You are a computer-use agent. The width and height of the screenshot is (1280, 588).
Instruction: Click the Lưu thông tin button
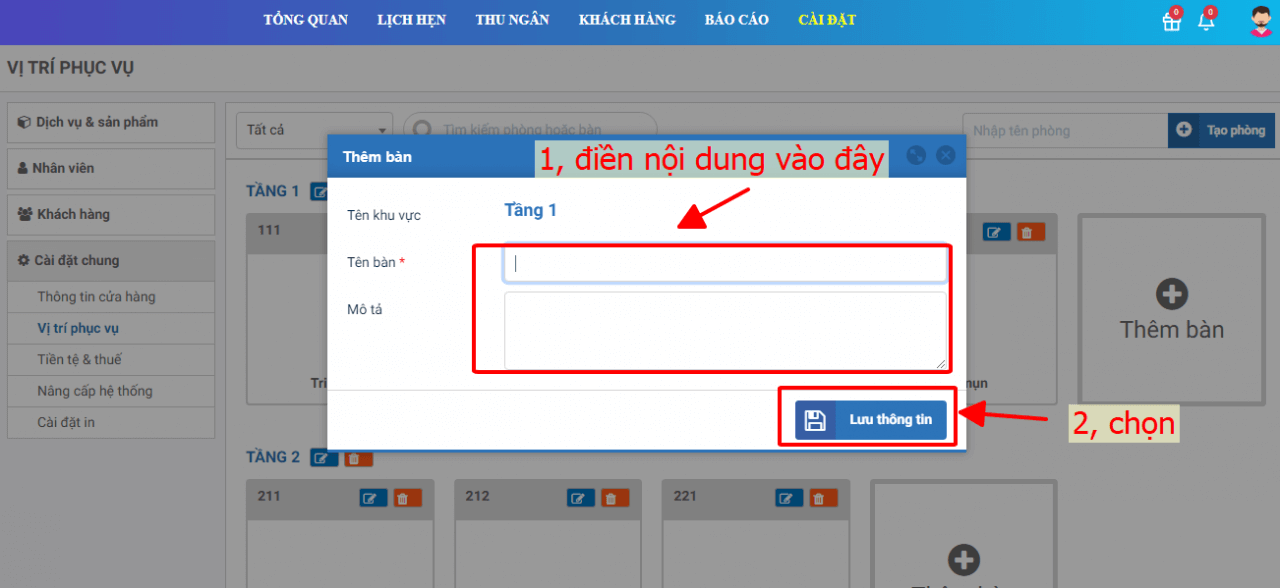[870, 420]
